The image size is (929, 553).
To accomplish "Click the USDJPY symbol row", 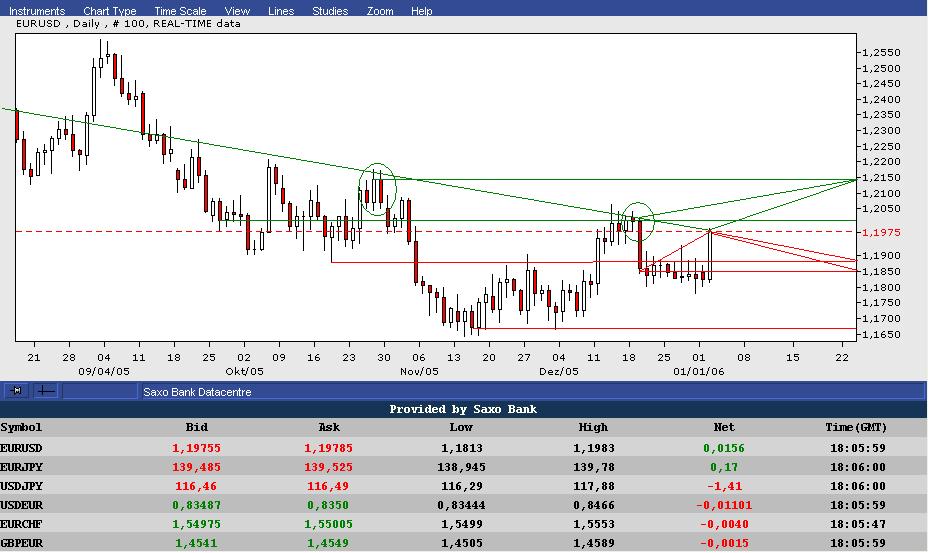I will coord(464,486).
